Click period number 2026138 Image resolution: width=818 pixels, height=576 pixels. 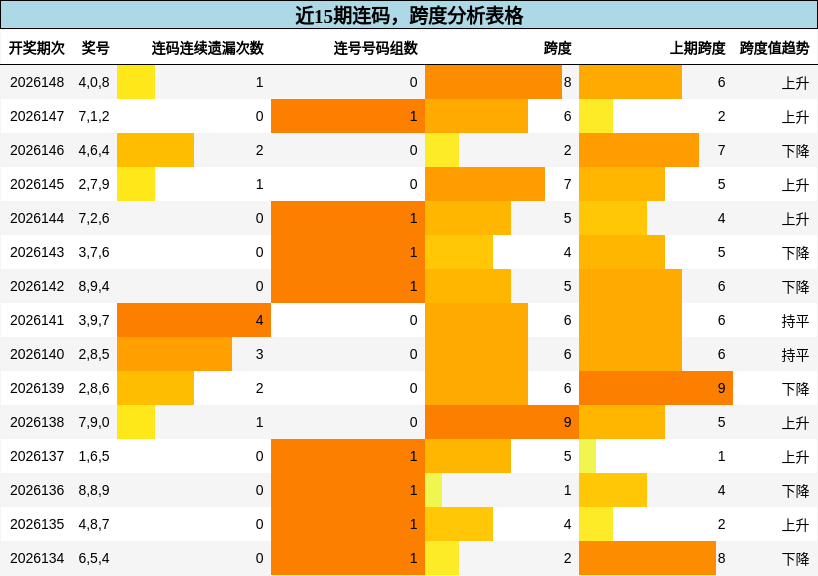click(x=37, y=422)
